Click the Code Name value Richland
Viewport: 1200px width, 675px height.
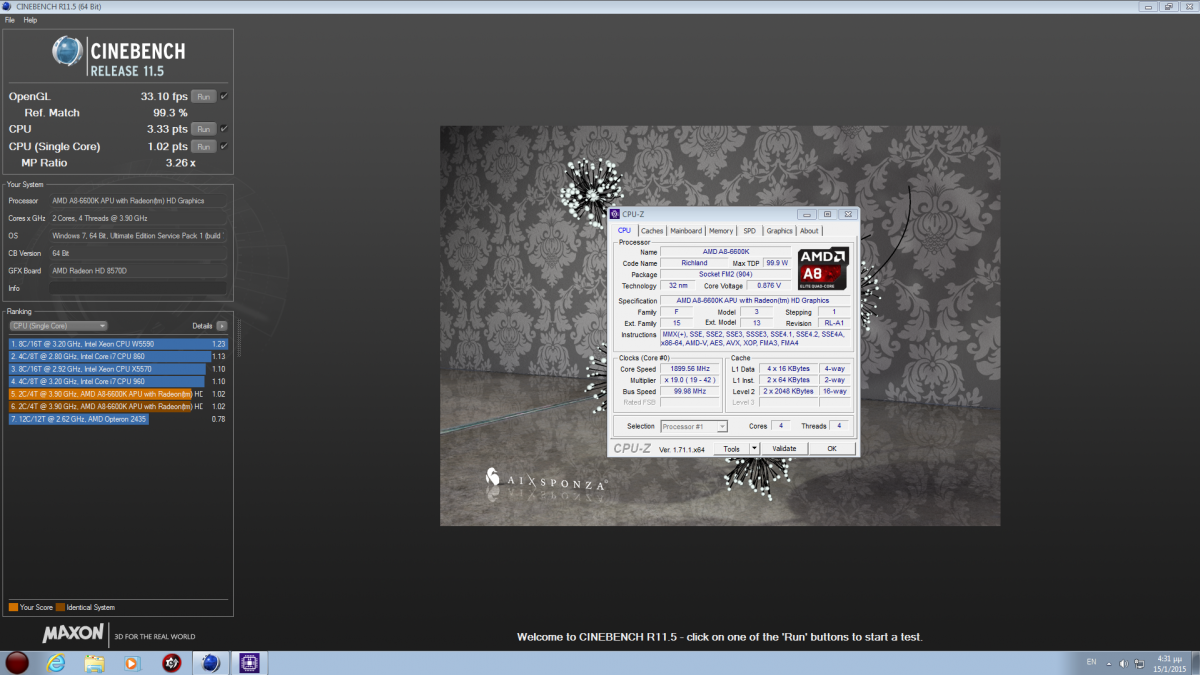coord(694,263)
